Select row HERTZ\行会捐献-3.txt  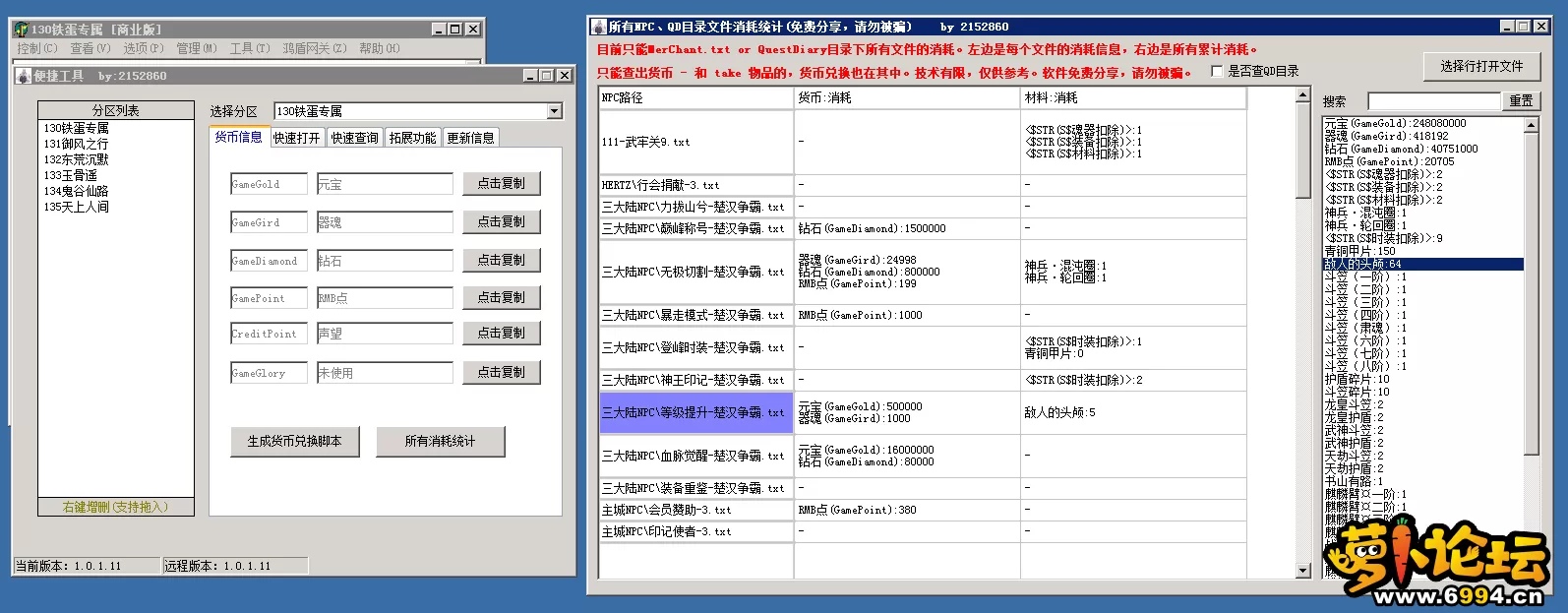pyautogui.click(x=923, y=185)
